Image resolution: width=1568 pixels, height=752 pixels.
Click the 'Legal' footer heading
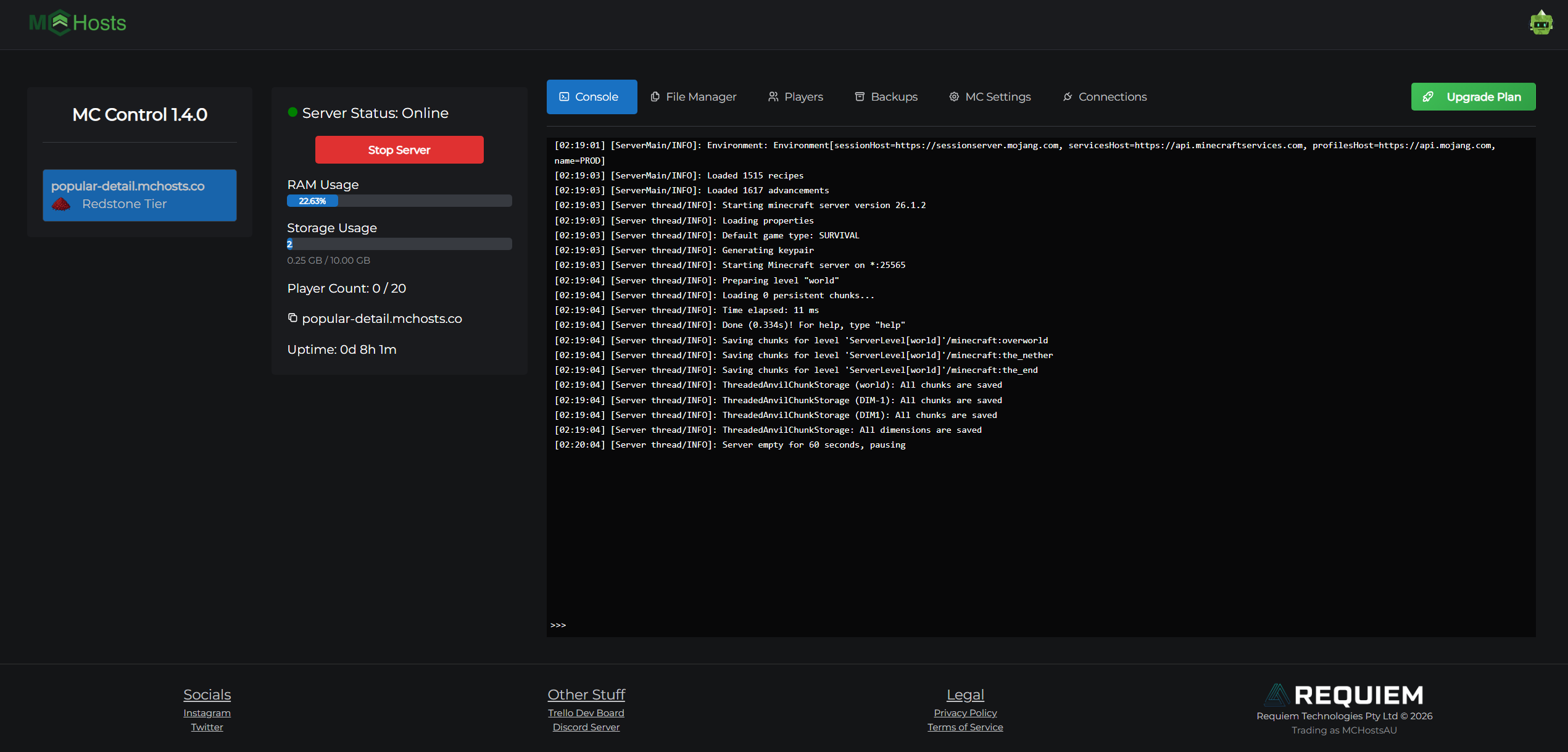point(965,695)
